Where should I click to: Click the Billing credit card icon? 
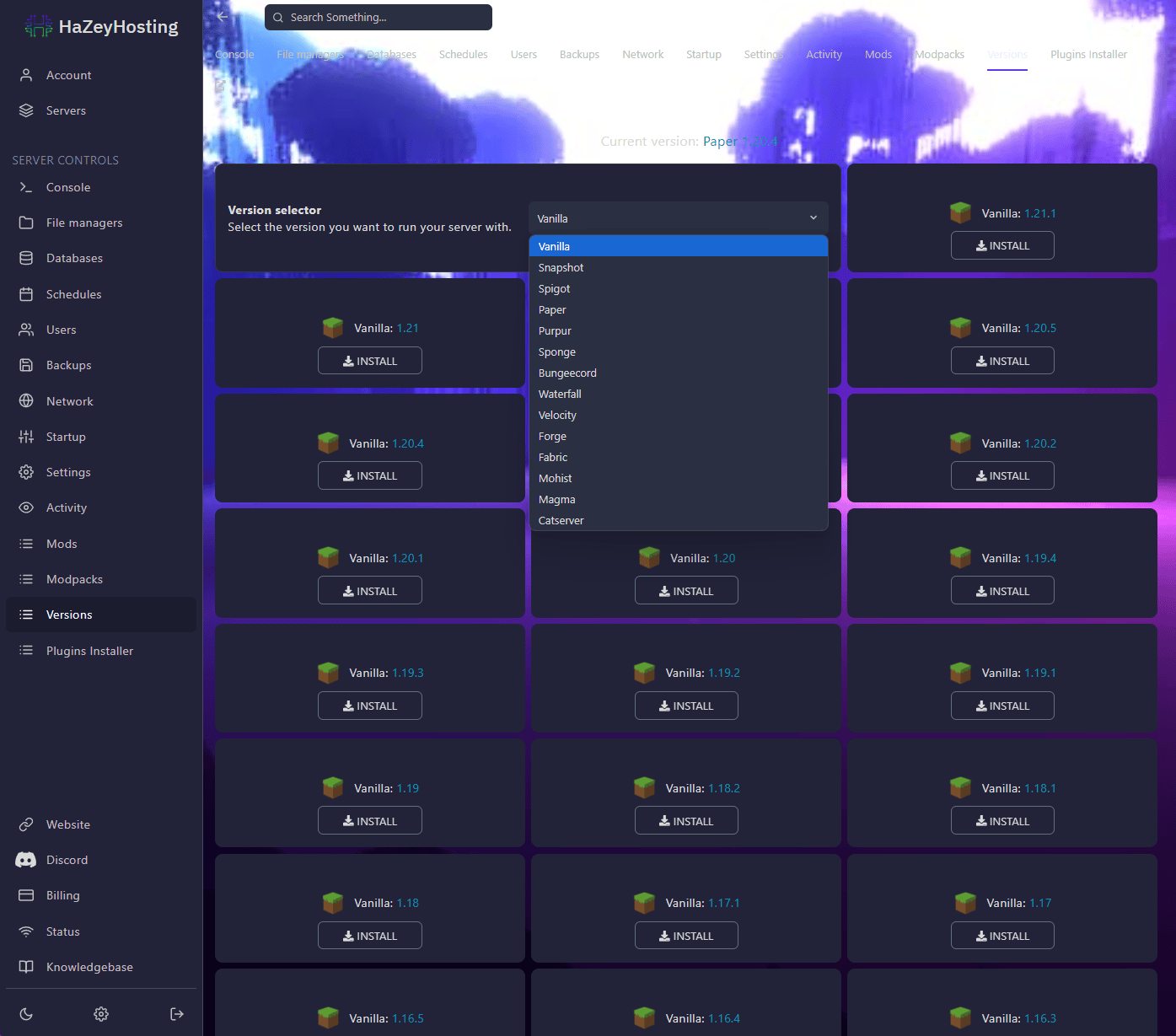pos(26,895)
